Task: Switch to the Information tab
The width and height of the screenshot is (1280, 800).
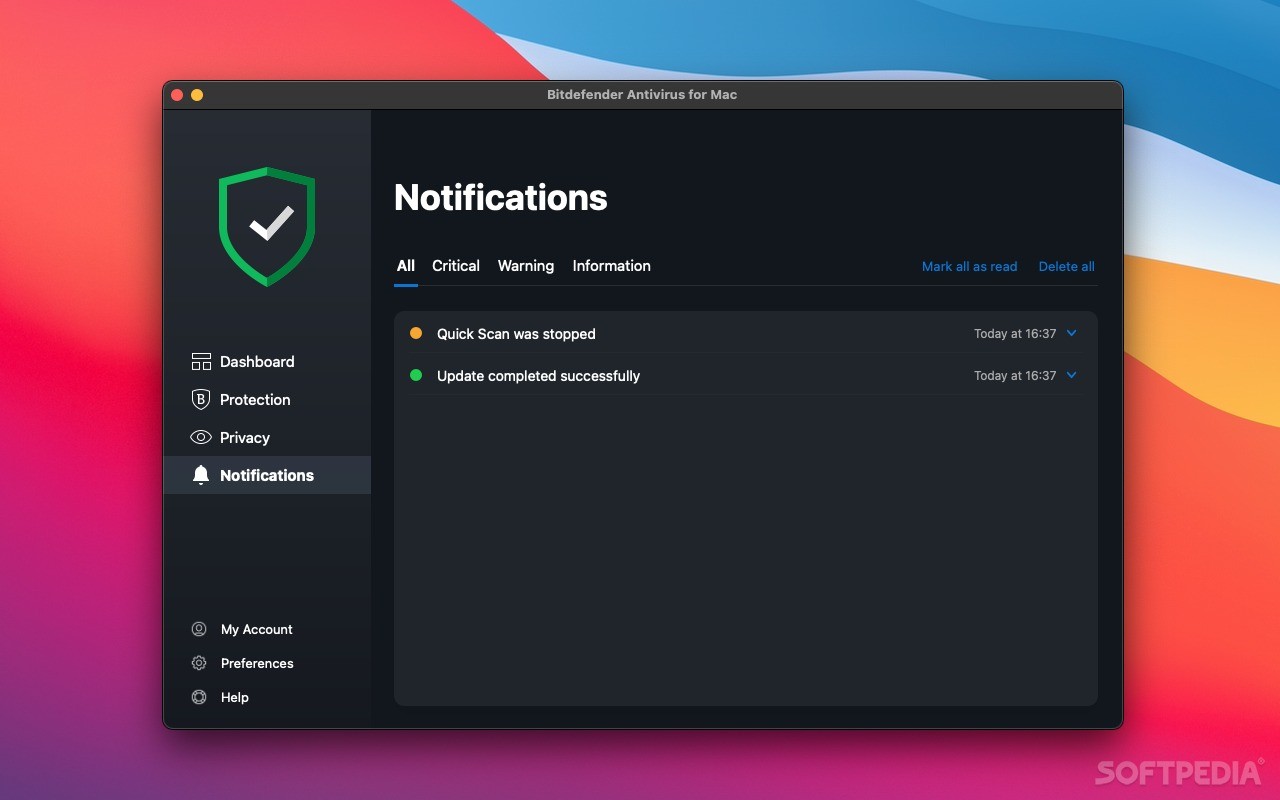Action: pyautogui.click(x=612, y=266)
